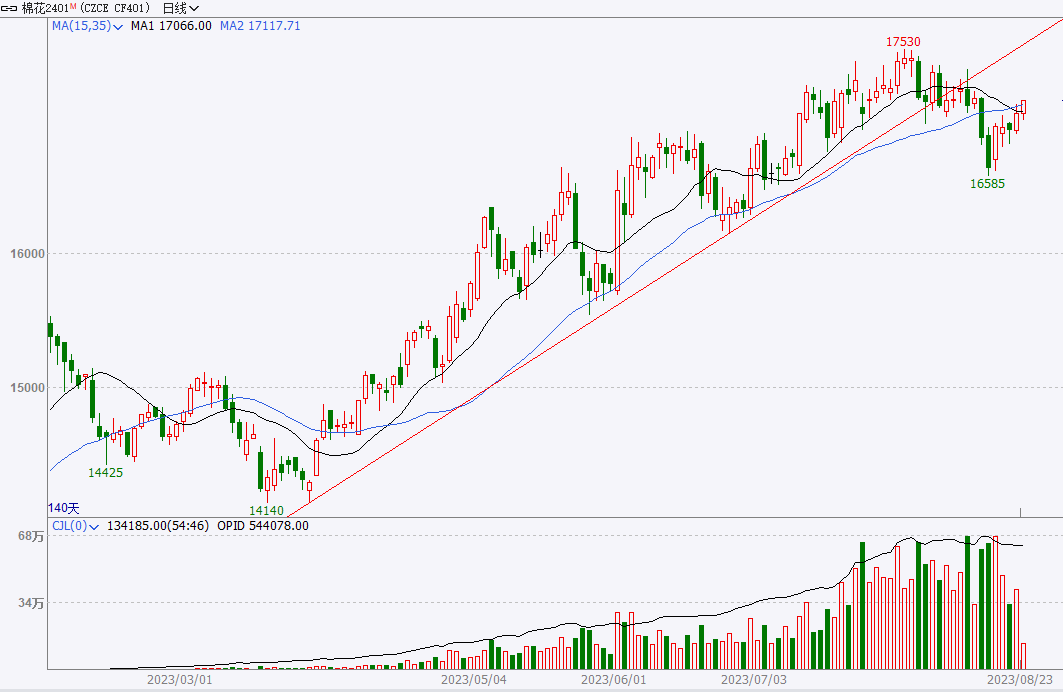Click the 17530 high price marker
The image size is (1063, 692).
pyautogui.click(x=902, y=42)
